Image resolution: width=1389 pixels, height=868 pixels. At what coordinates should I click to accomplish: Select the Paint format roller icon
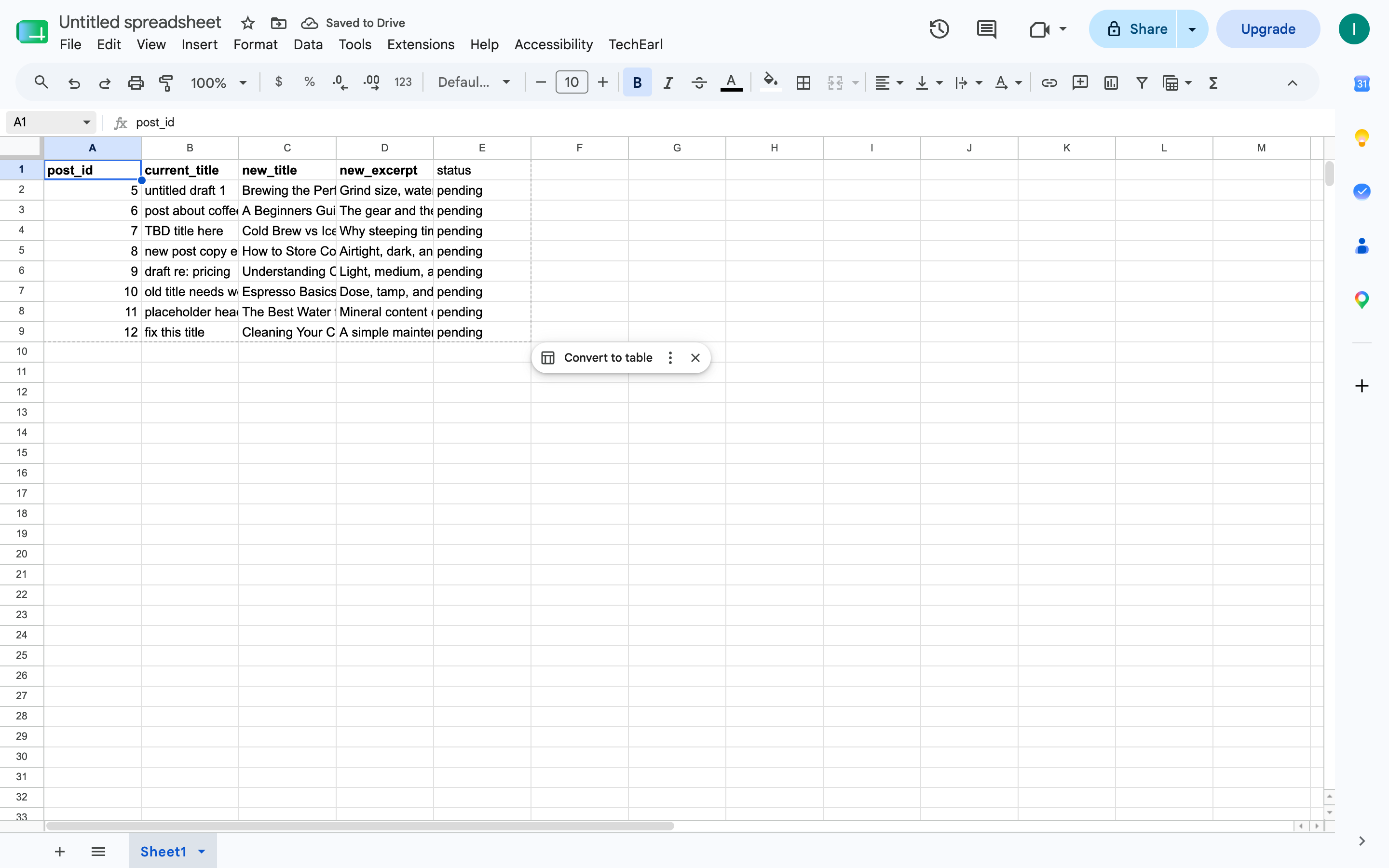[x=166, y=82]
